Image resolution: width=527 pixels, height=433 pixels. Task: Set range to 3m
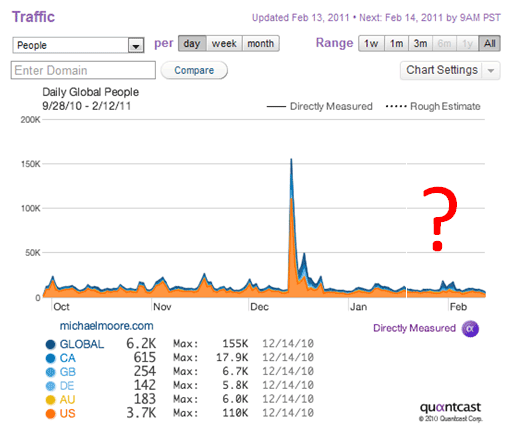(420, 43)
